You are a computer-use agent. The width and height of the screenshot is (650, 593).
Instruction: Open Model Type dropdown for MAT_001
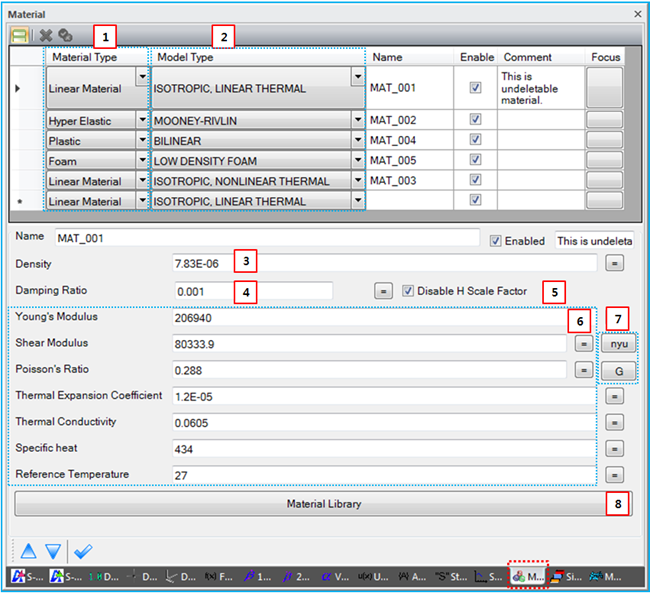pos(358,77)
